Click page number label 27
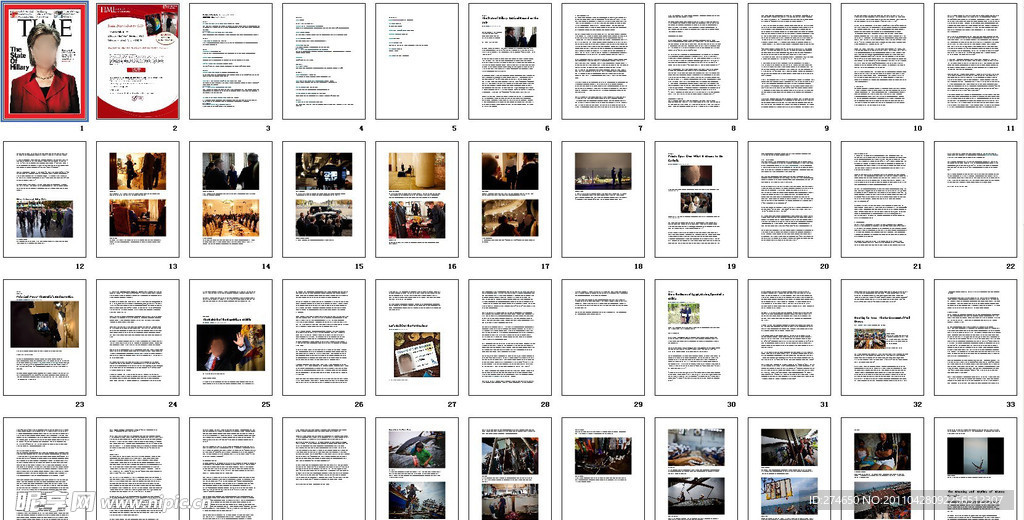This screenshot has height=520, width=1024. click(x=452, y=404)
